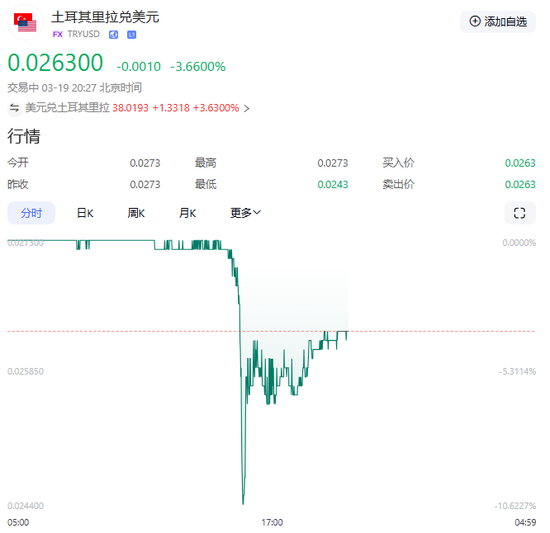550x533 pixels.
Task: Click the chevron after +3.6300%
Action: click(x=247, y=108)
